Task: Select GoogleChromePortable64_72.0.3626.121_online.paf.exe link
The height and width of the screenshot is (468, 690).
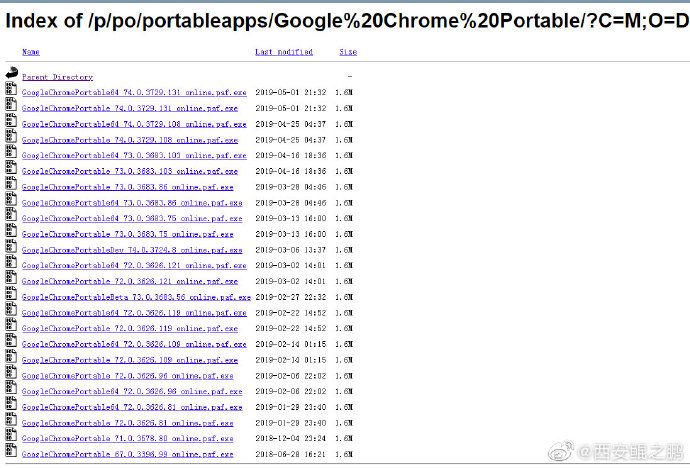Action: pos(134,265)
